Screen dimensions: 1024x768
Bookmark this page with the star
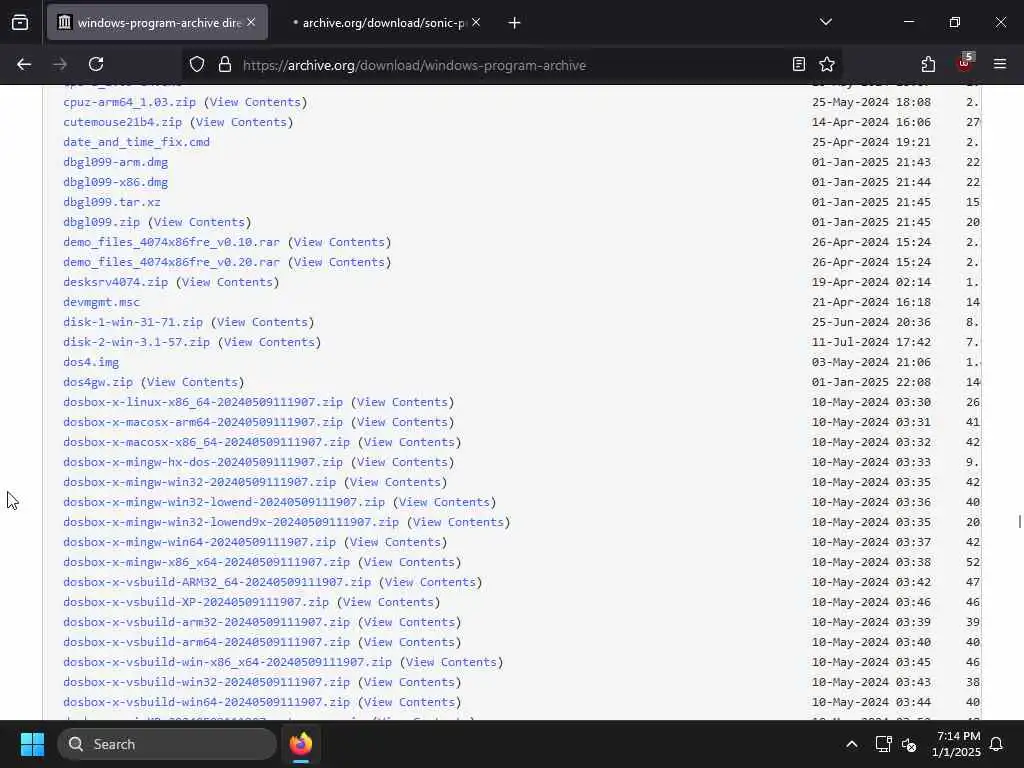827,64
